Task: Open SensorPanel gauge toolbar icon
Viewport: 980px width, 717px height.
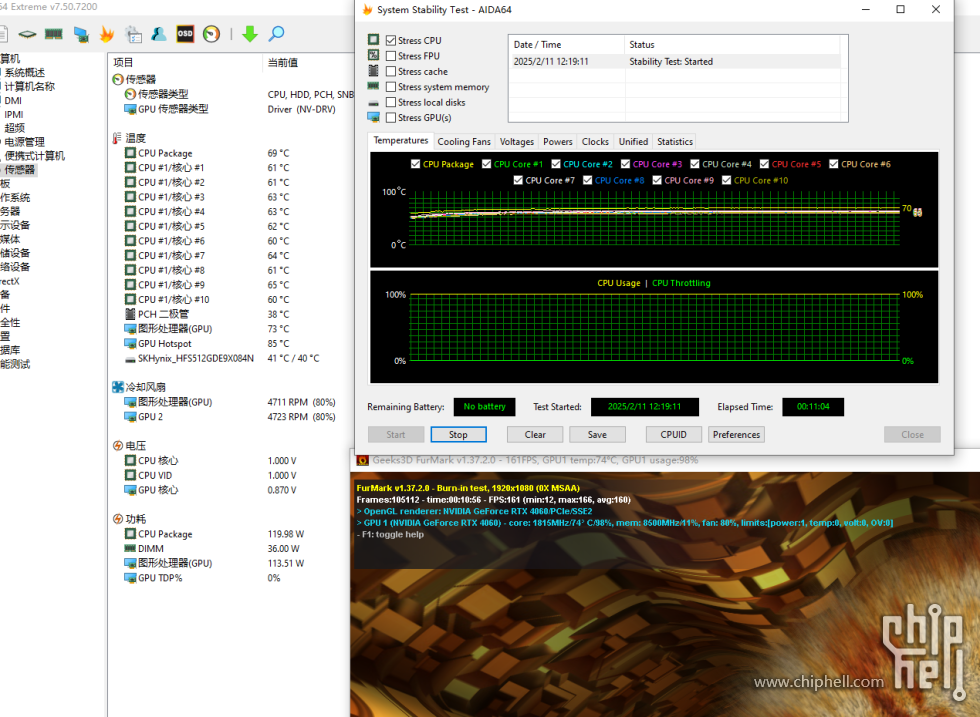Action: click(211, 34)
